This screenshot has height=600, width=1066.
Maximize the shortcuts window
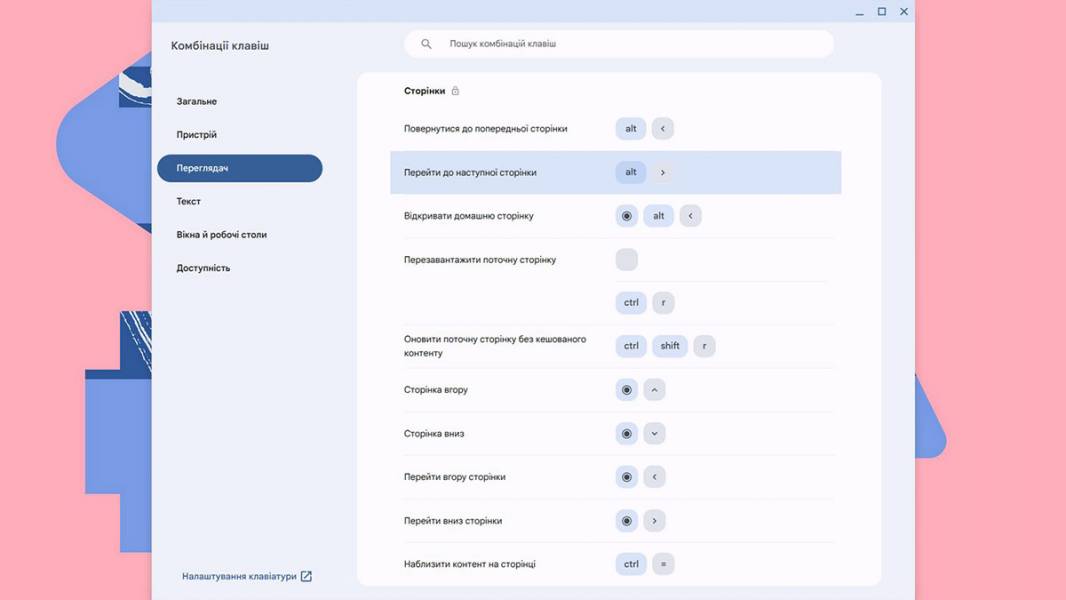(882, 12)
